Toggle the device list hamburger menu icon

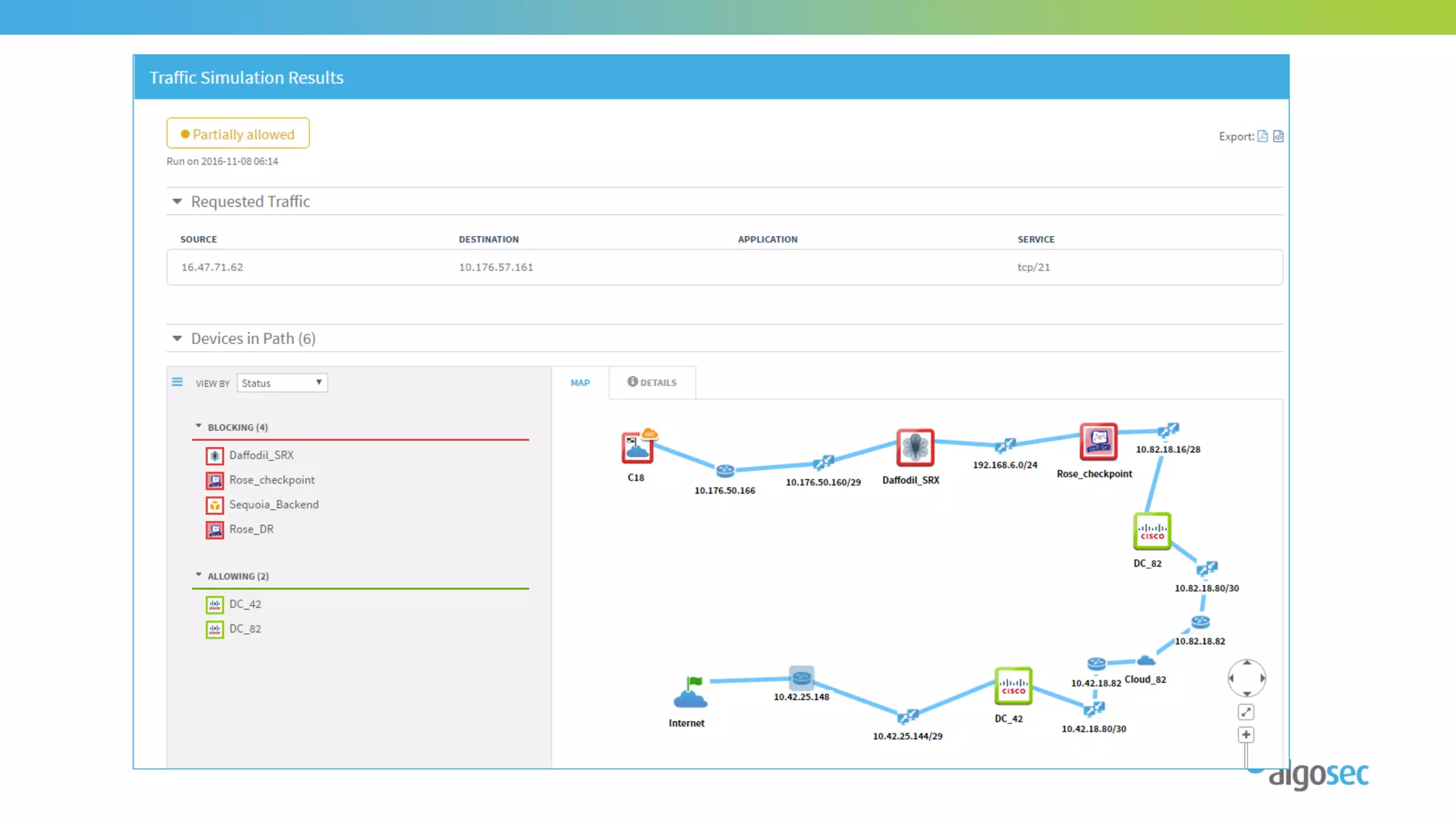pyautogui.click(x=177, y=382)
